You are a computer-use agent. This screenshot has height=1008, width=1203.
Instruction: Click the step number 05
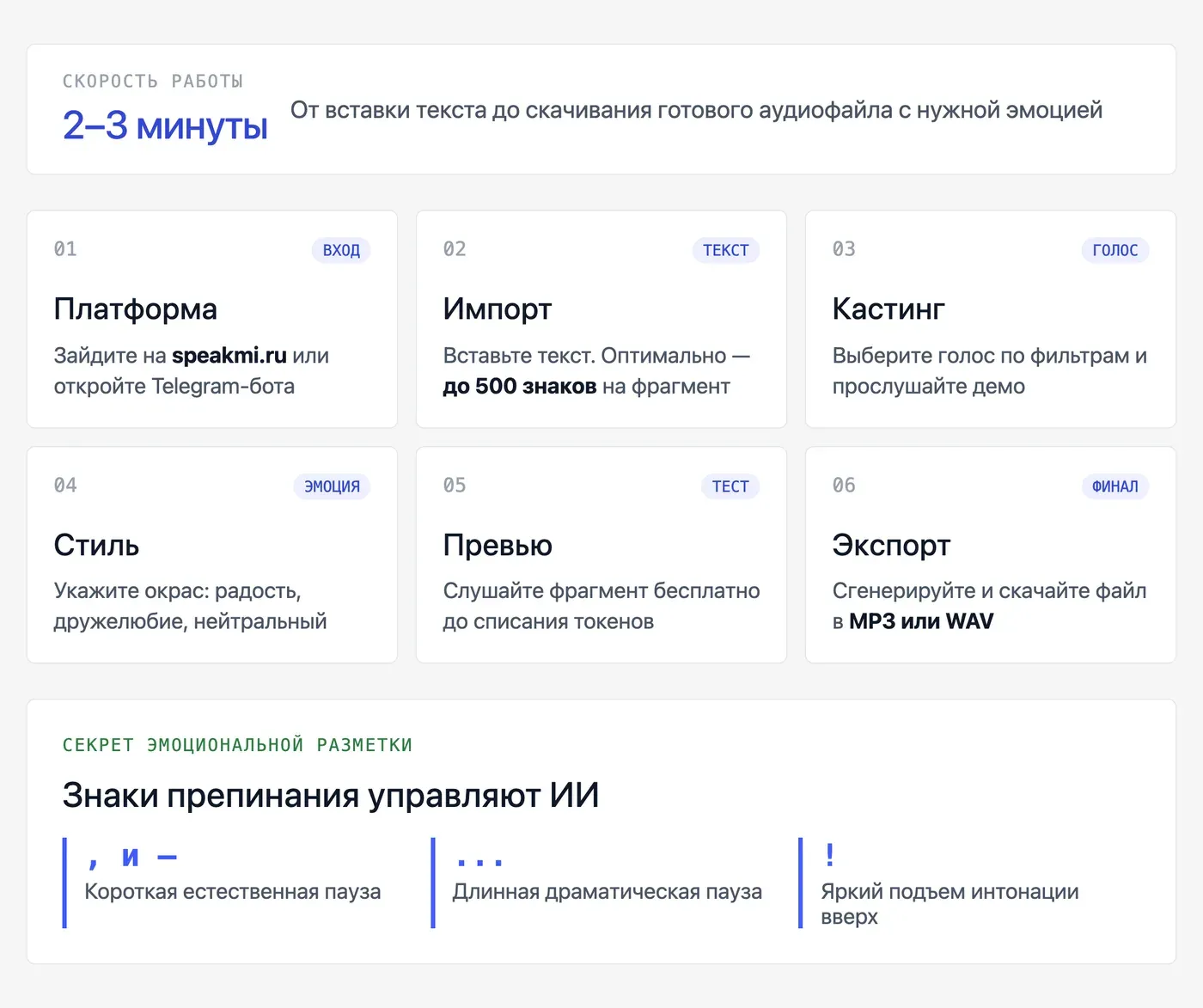coord(455,486)
